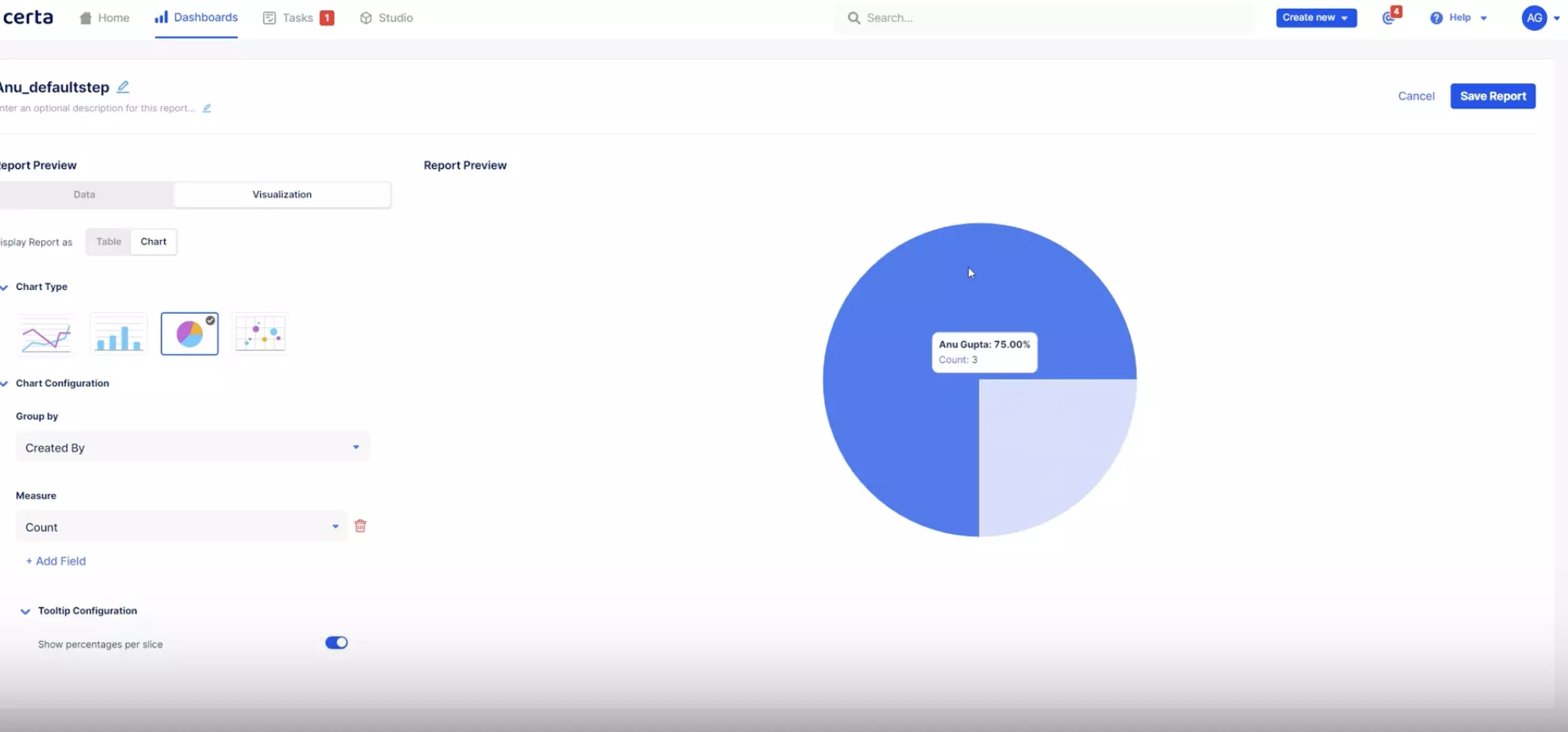This screenshot has height=732, width=1568.
Task: Enable Show percentages per slice toggle
Action: 335,642
